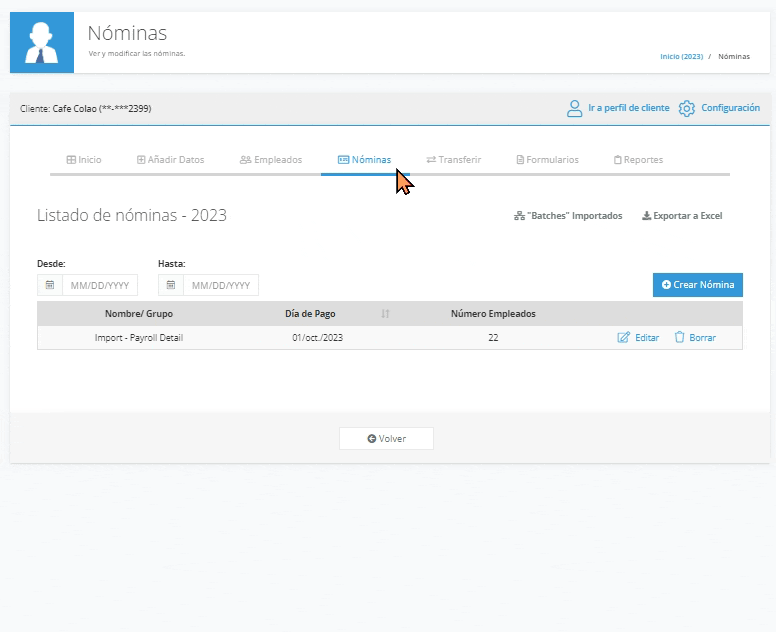Viewport: 776px width, 632px height.
Task: Select the 'Import - Payroll Detail' cell
Action: tap(139, 338)
